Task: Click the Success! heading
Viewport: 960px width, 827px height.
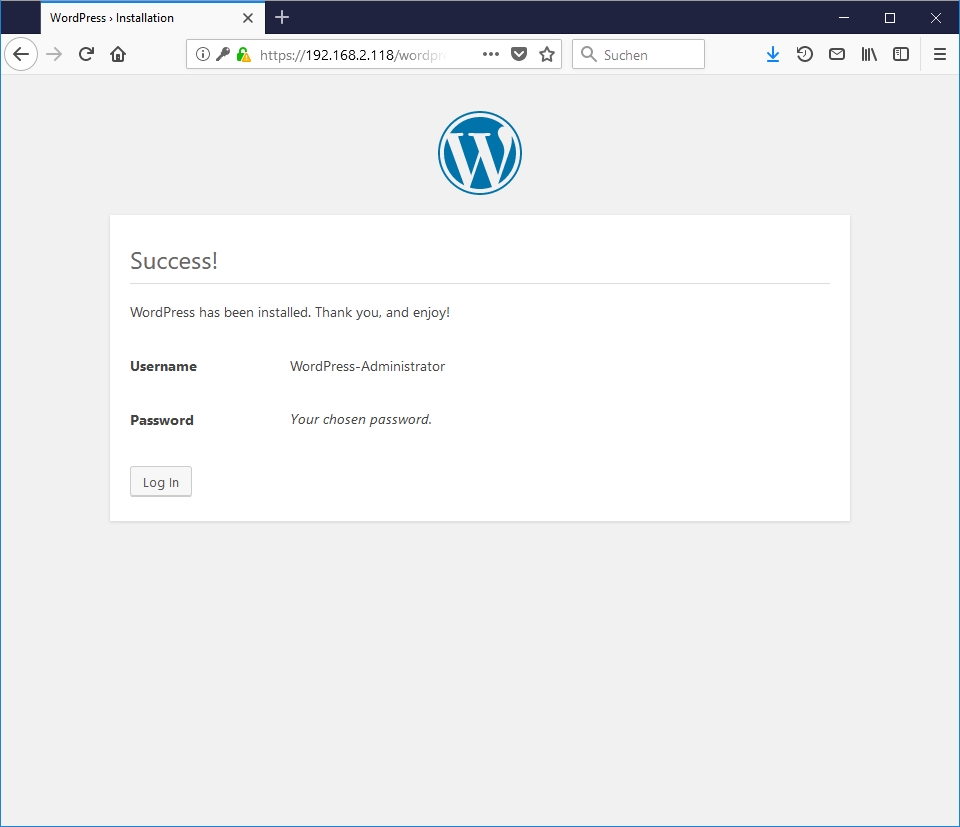Action: (x=174, y=261)
